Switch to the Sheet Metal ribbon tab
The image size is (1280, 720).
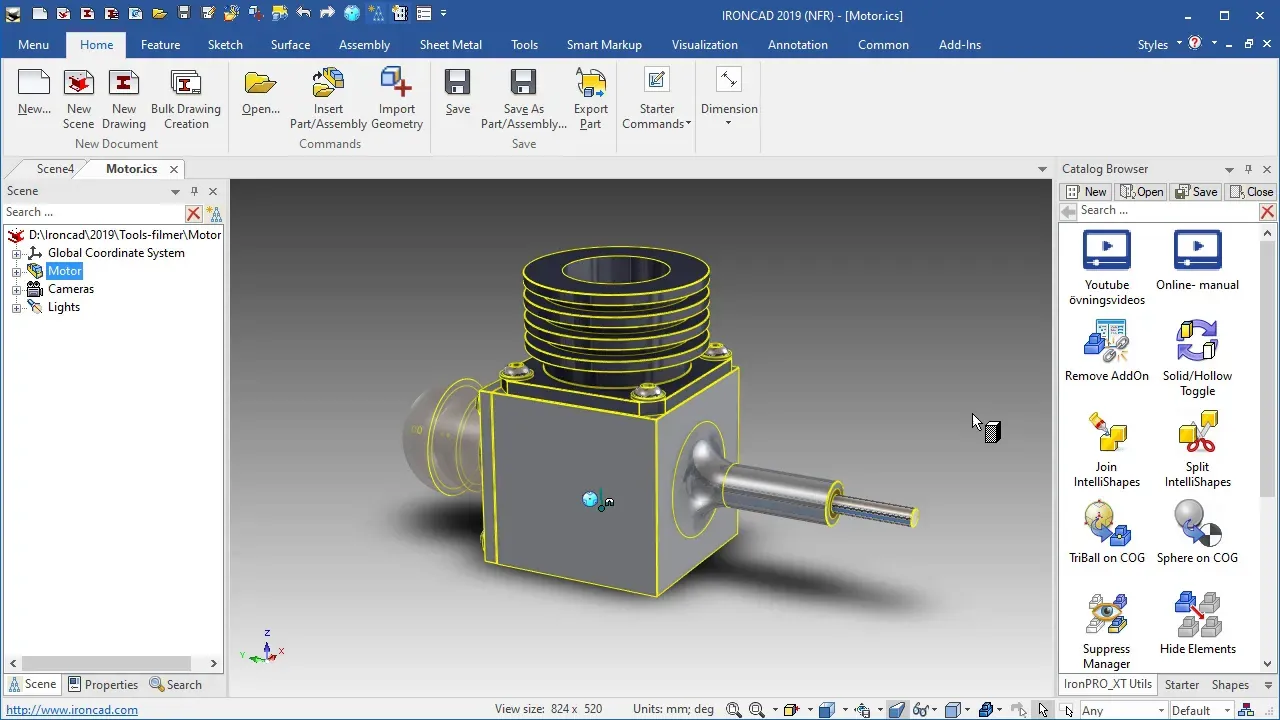(x=450, y=45)
